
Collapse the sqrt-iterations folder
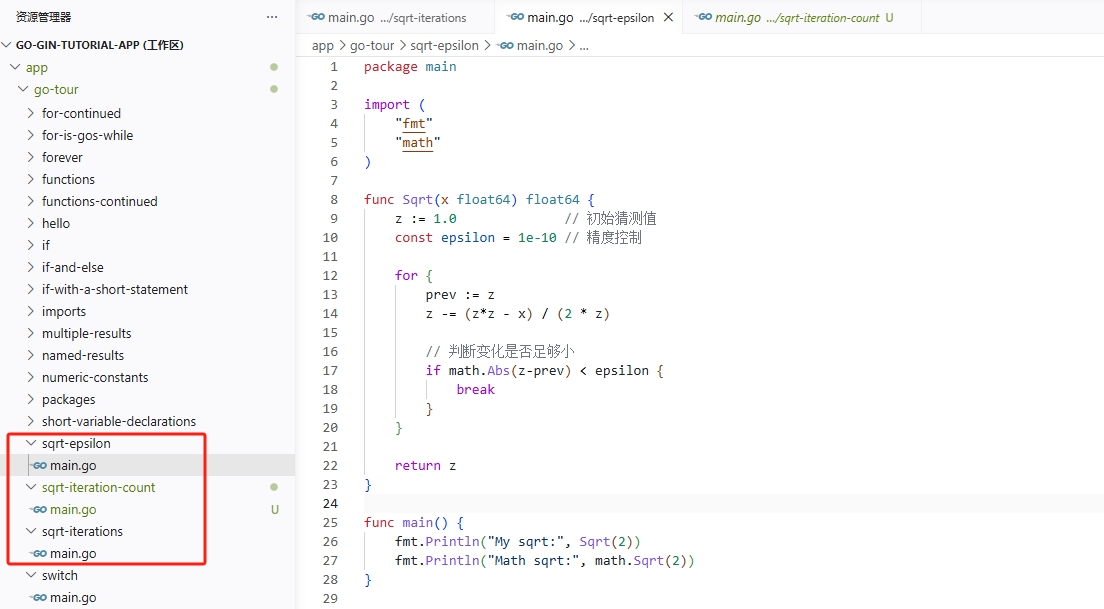(x=30, y=531)
